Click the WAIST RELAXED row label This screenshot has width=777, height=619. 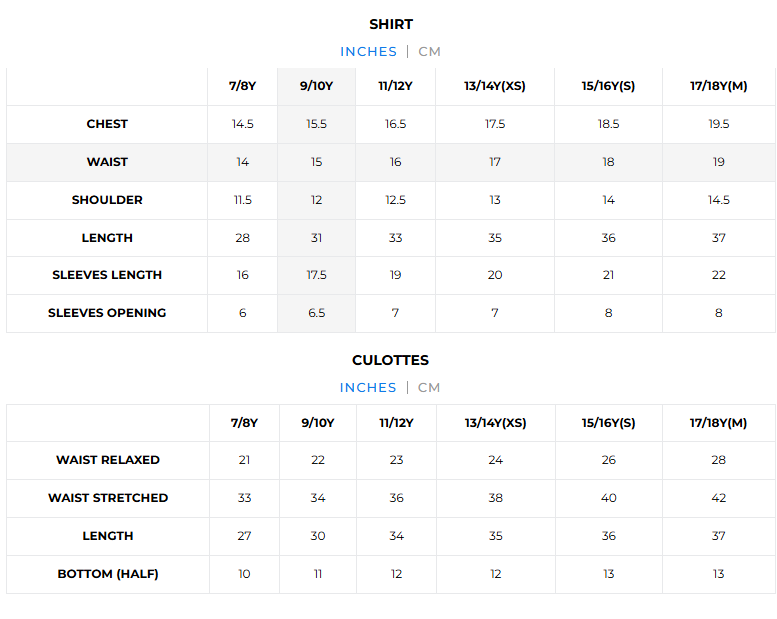tap(108, 460)
